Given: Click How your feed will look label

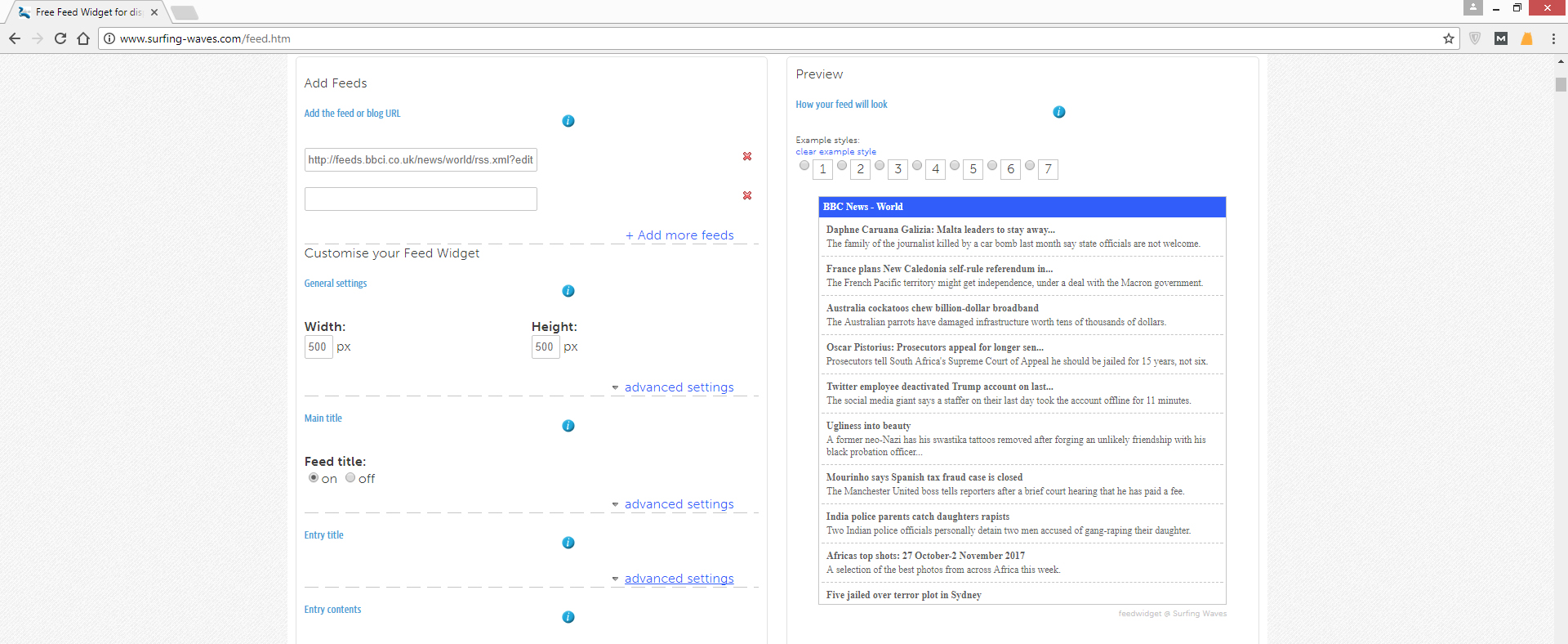Looking at the screenshot, I should [841, 105].
